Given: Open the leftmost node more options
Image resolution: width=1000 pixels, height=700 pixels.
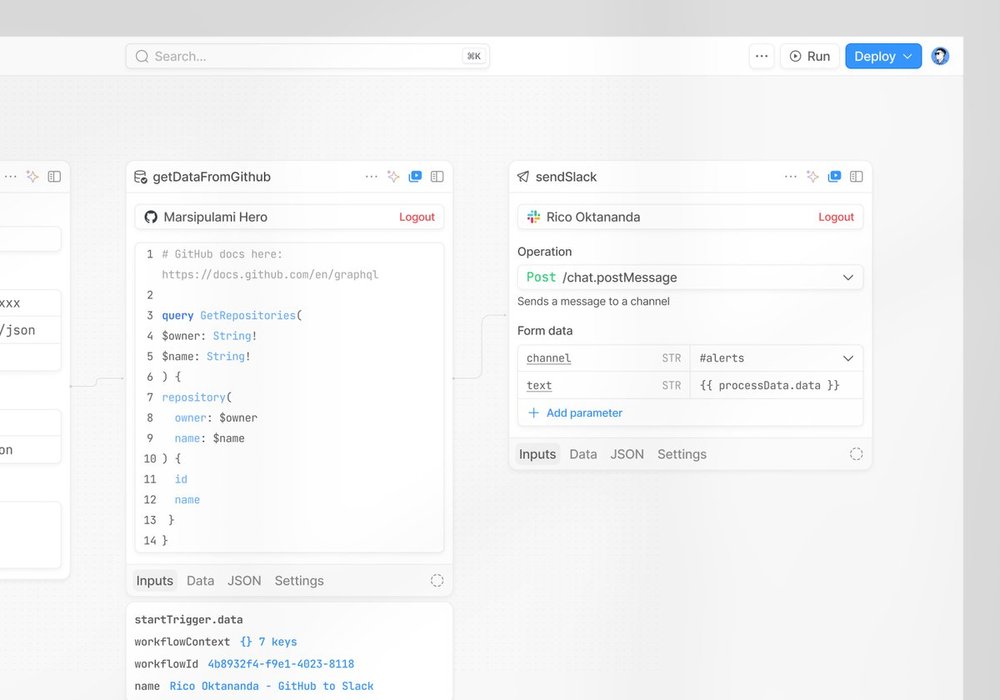Looking at the screenshot, I should pos(11,177).
